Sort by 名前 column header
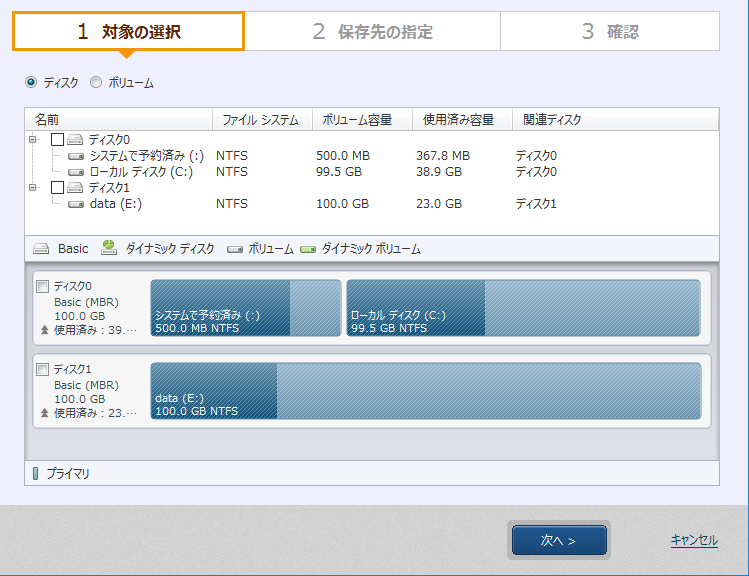The height and width of the screenshot is (576, 749). click(118, 119)
